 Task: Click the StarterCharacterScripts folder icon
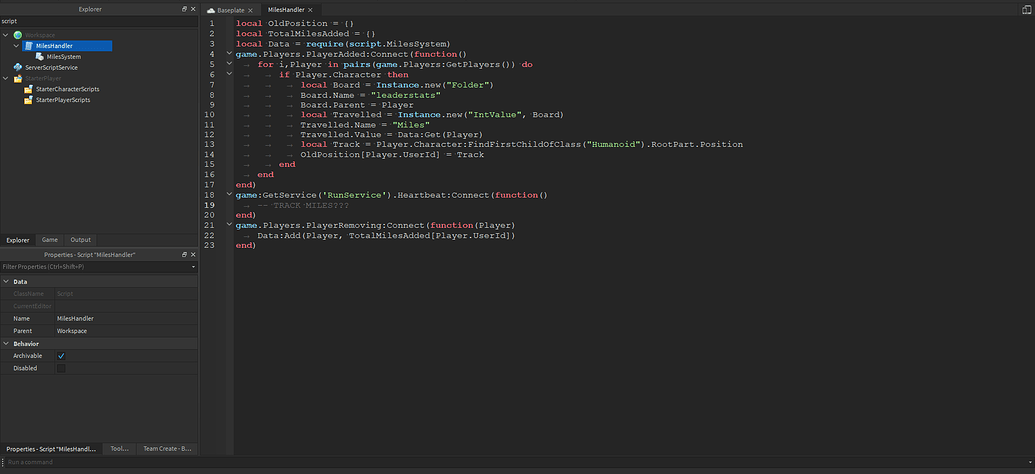28,89
